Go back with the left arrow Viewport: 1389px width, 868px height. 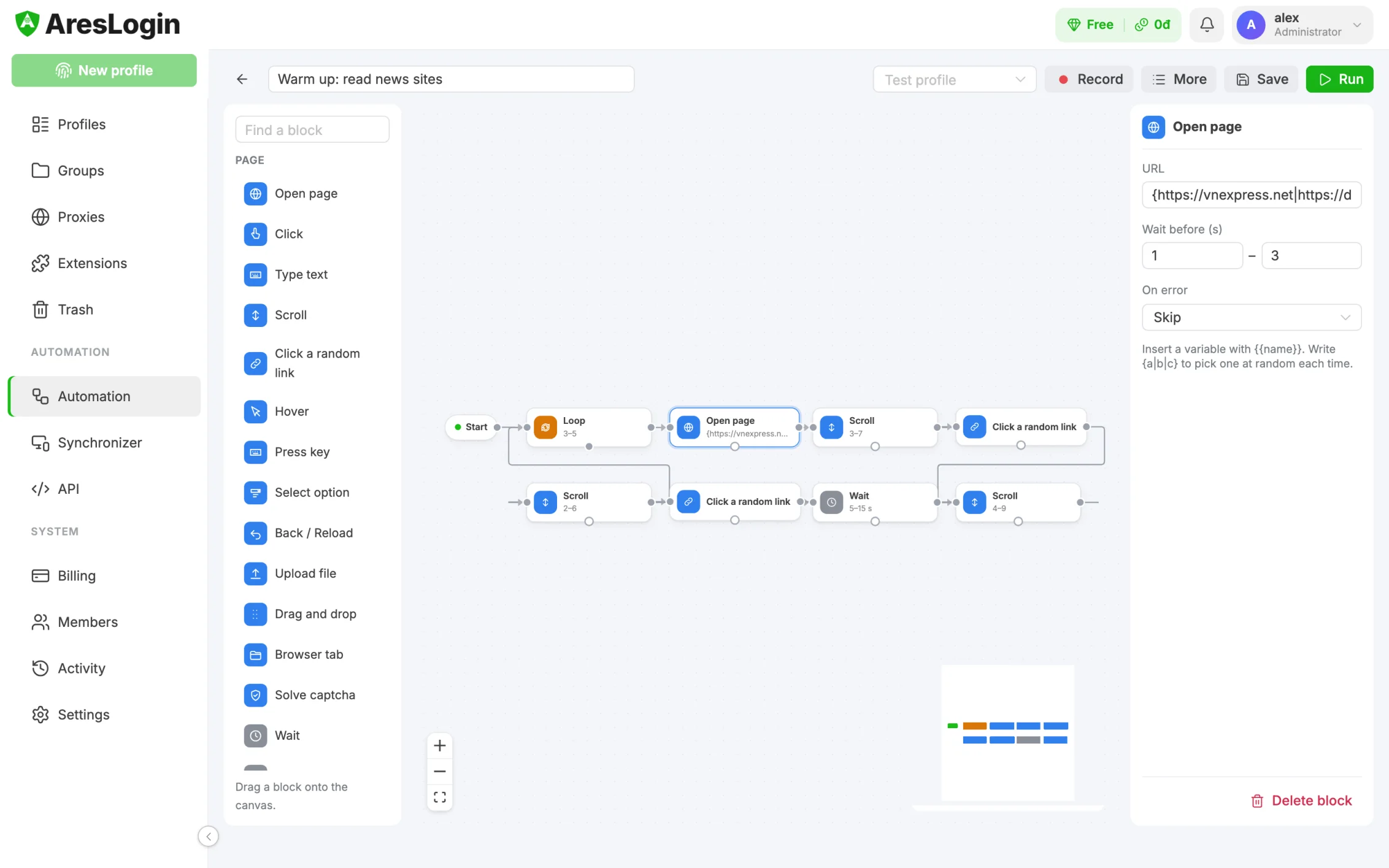tap(242, 79)
